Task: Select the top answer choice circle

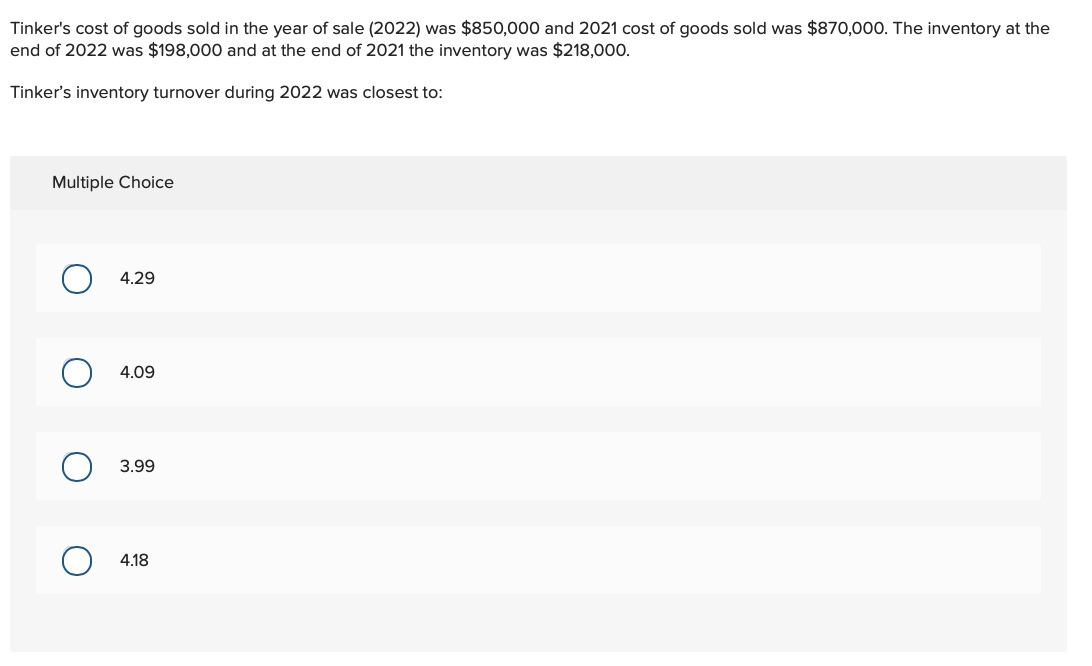Action: 77,279
